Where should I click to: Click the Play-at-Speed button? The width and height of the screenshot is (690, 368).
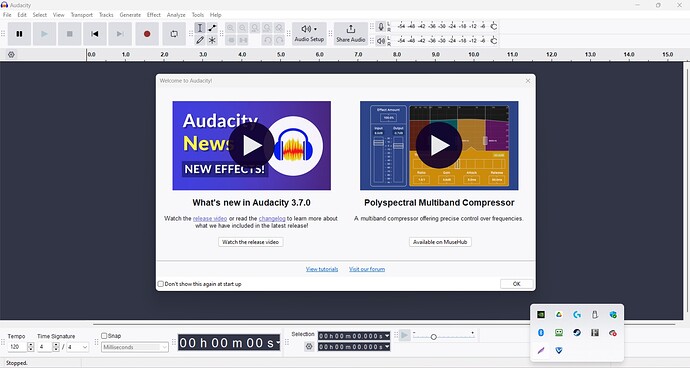point(404,336)
